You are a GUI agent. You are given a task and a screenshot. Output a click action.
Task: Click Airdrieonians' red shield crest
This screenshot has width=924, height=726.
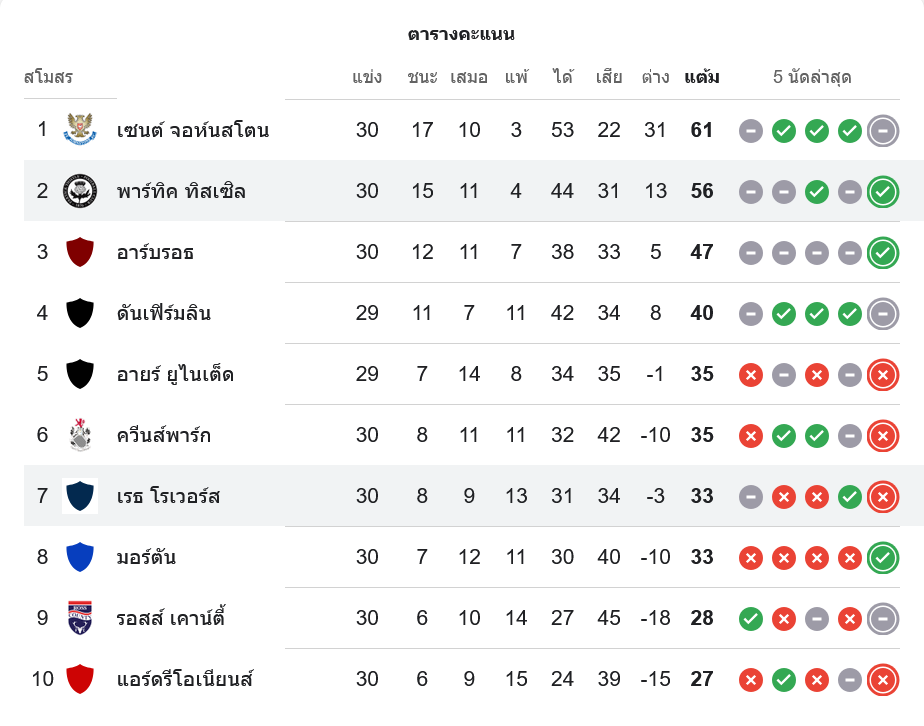(x=80, y=679)
